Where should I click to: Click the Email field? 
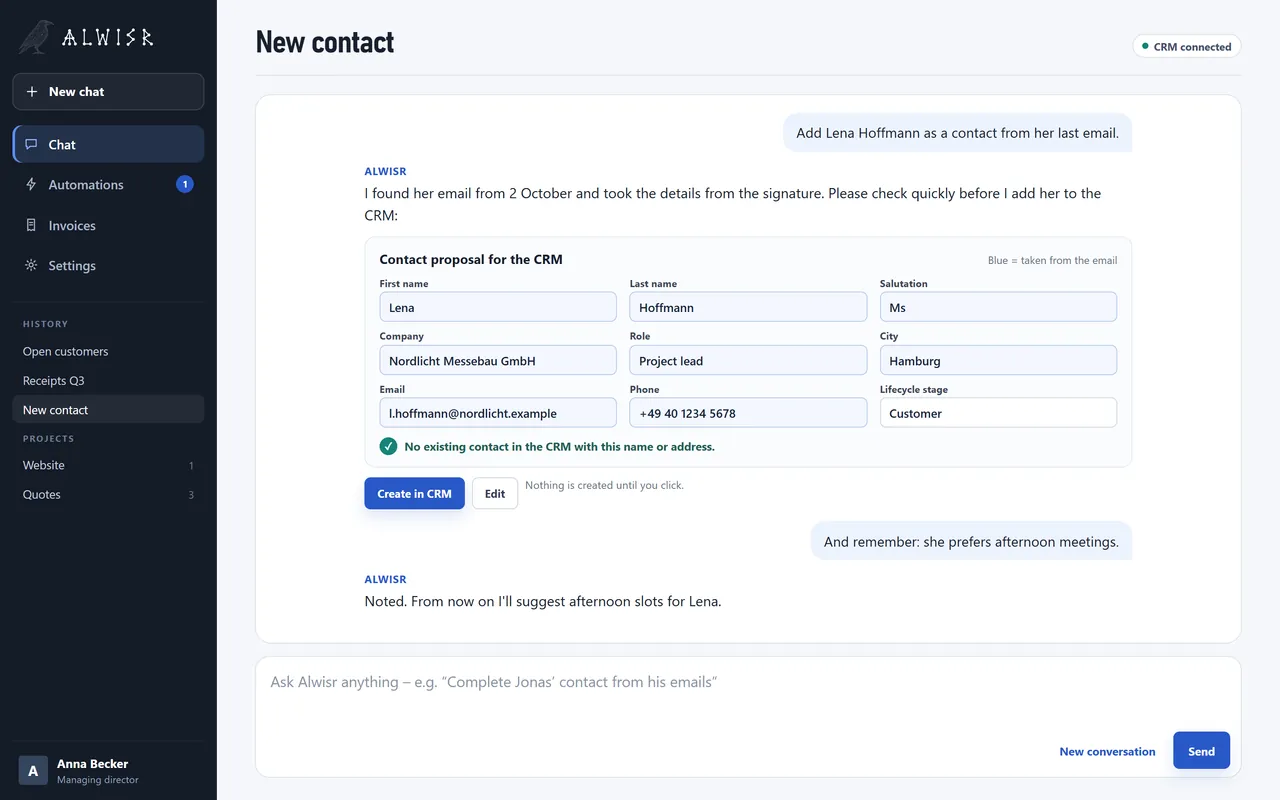click(498, 413)
